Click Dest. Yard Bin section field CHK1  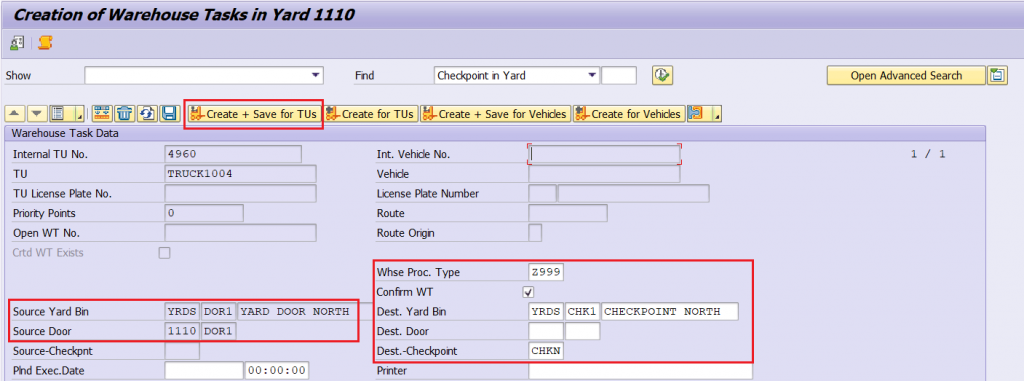click(x=583, y=312)
